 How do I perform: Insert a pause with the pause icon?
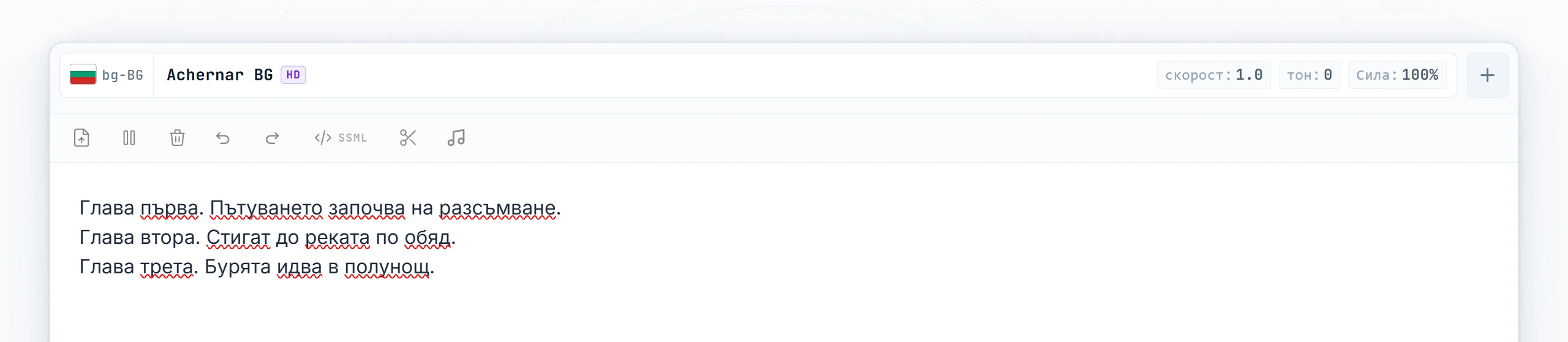tap(129, 138)
